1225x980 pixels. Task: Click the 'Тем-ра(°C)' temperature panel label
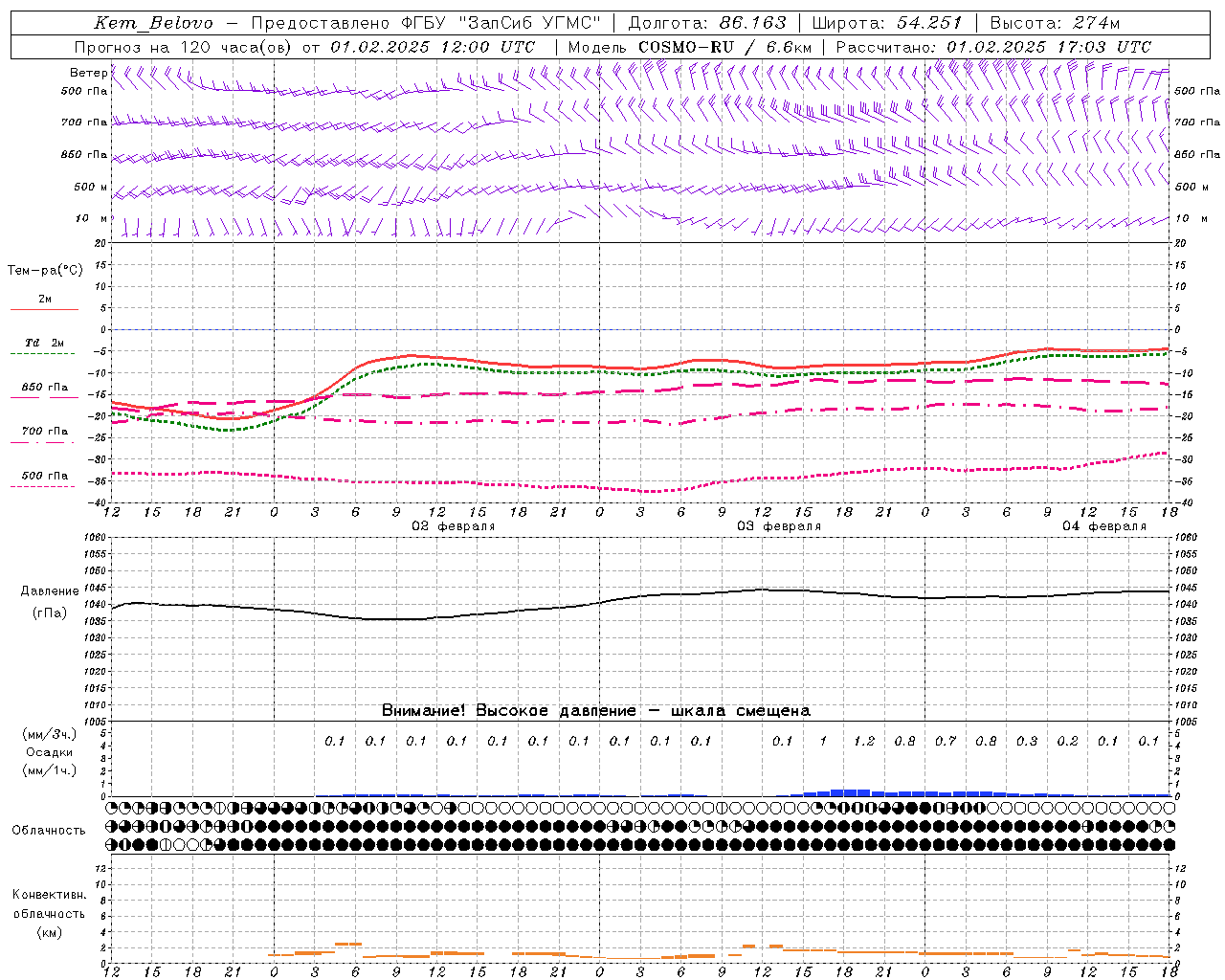(x=45, y=271)
